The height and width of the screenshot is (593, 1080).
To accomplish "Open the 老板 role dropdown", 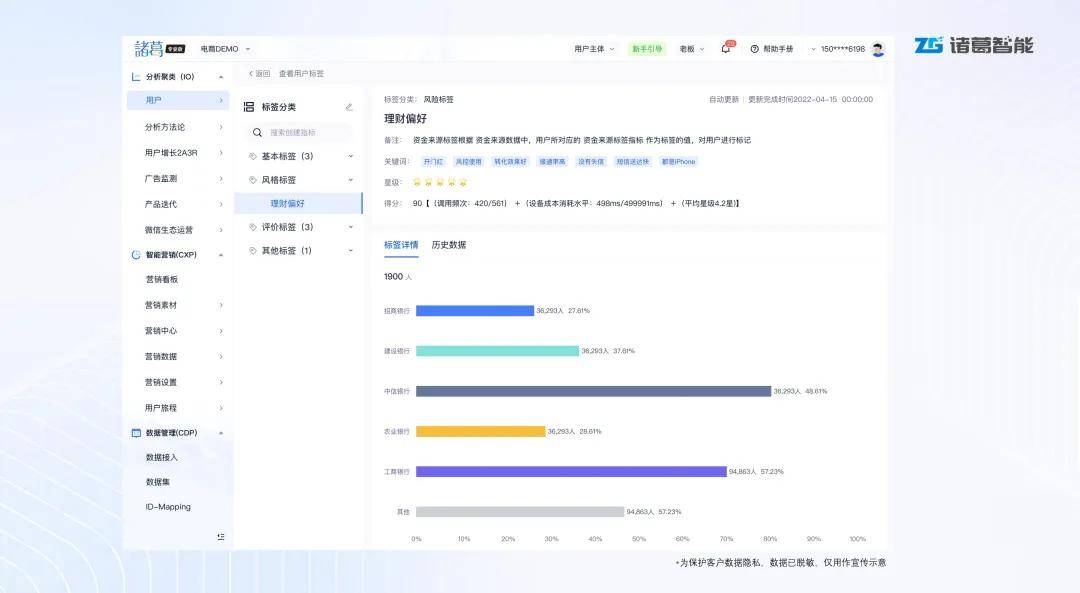I will tap(692, 49).
